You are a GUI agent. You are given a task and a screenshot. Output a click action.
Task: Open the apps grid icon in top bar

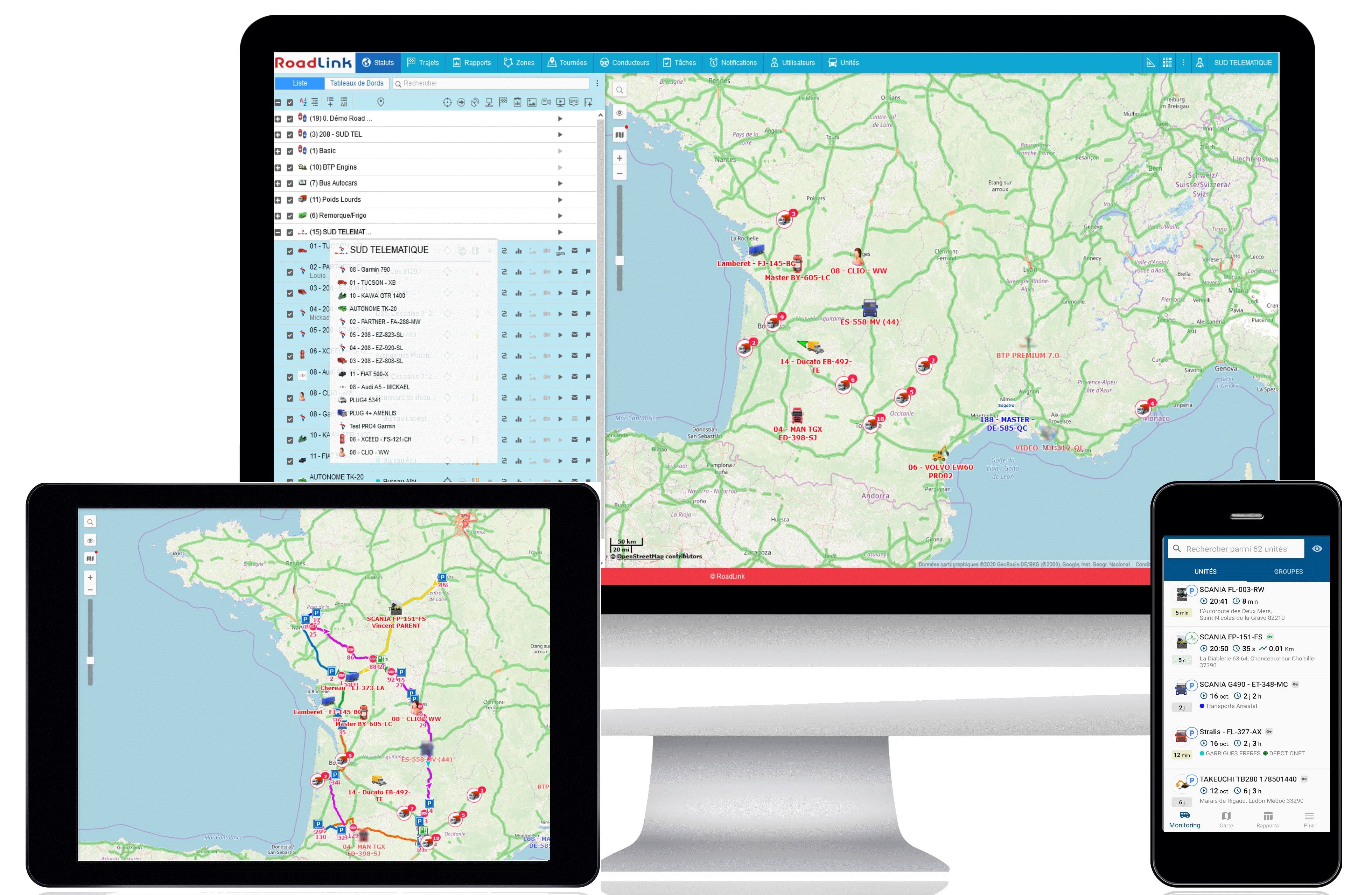pyautogui.click(x=1167, y=62)
